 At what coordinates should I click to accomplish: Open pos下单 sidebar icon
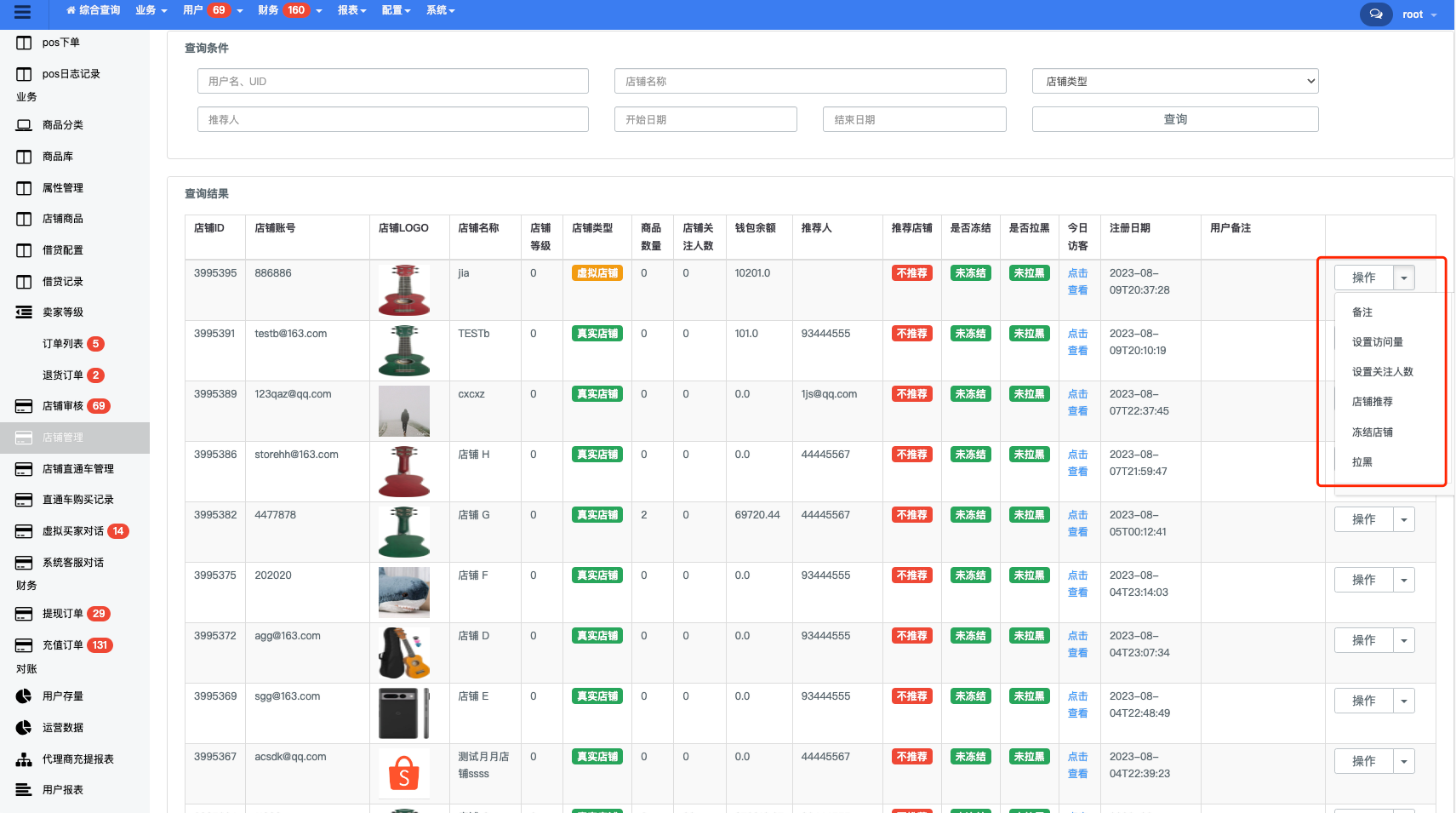[x=24, y=43]
